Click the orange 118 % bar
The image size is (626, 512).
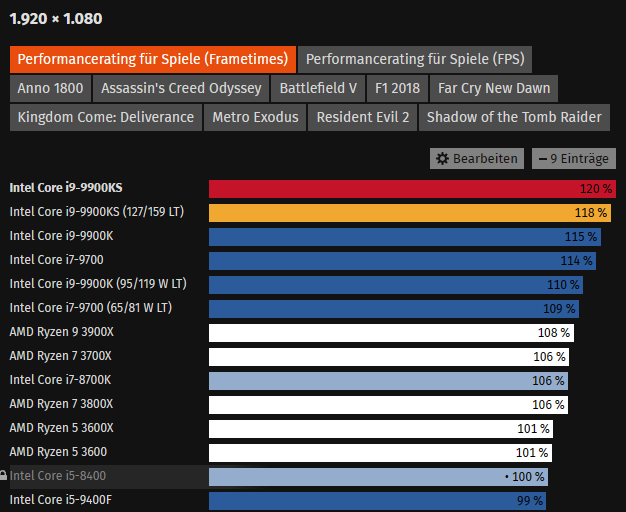410,213
